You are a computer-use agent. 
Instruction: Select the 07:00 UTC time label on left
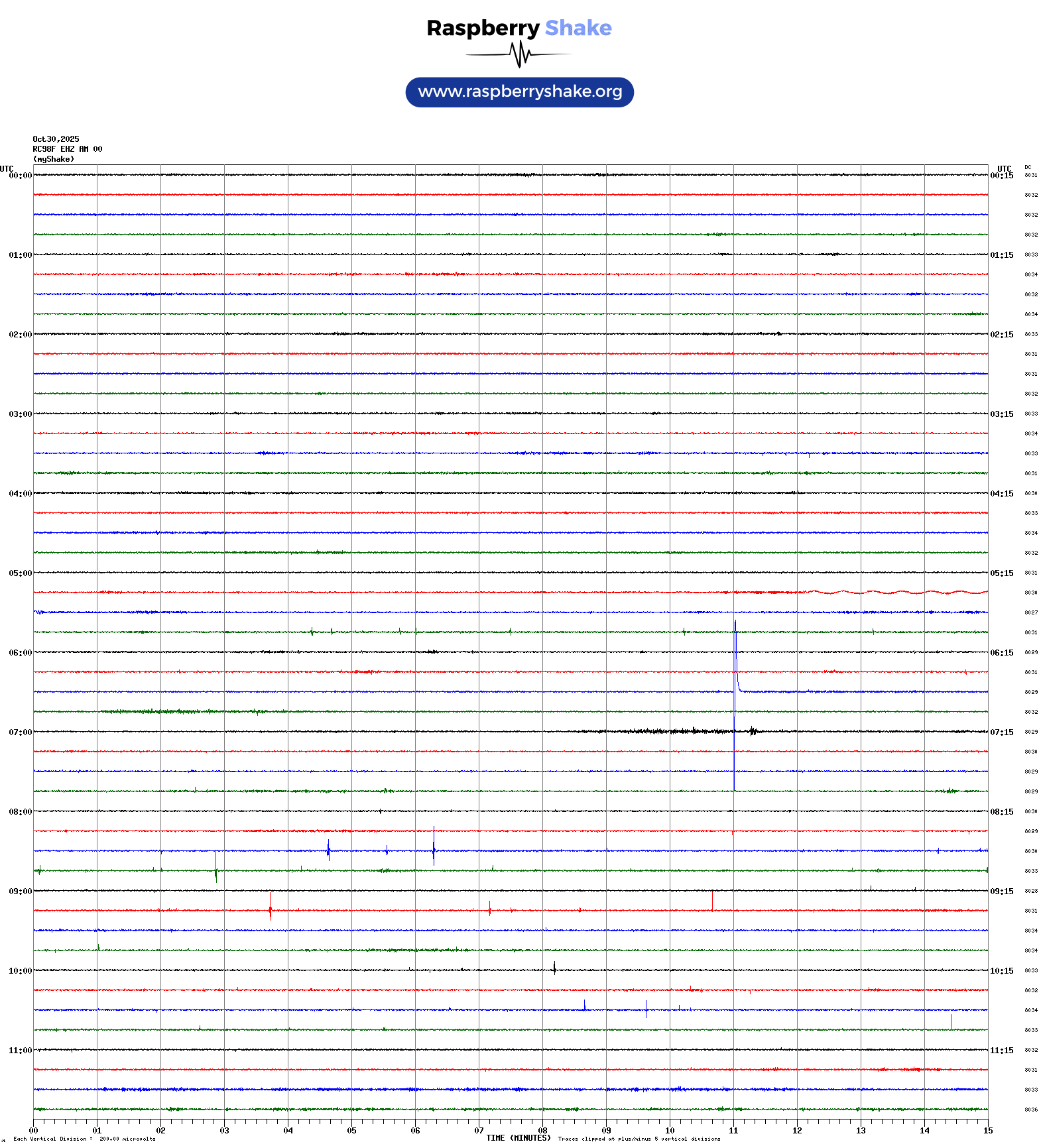click(x=20, y=732)
